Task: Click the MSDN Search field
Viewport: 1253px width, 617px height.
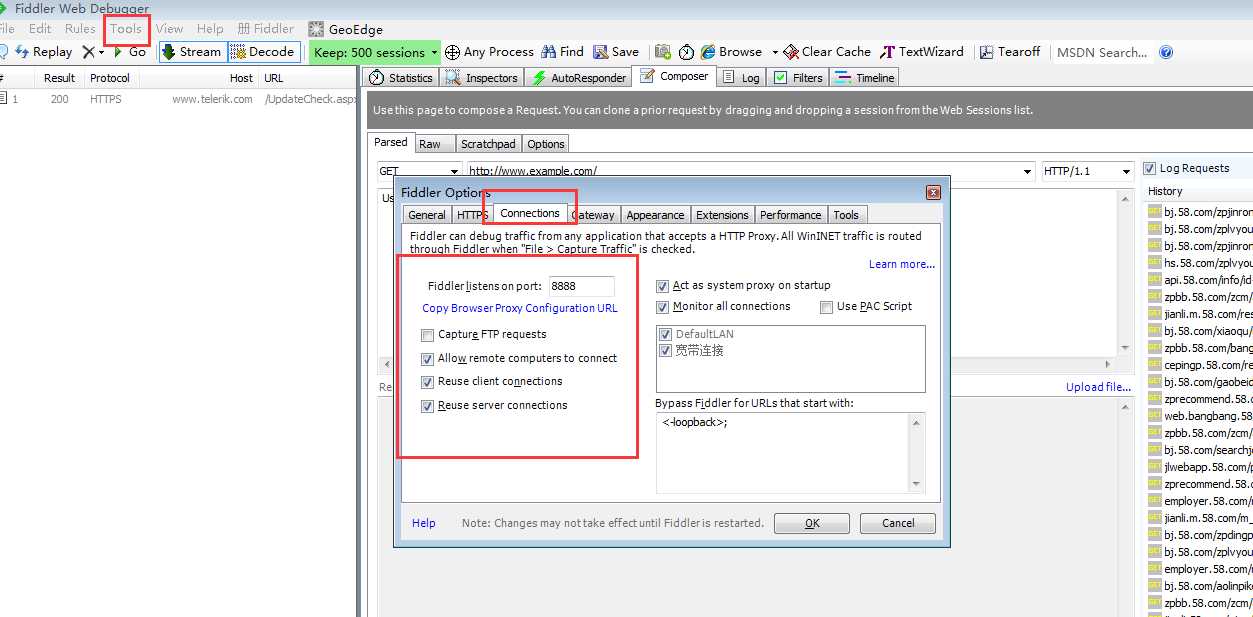Action: (1102, 52)
